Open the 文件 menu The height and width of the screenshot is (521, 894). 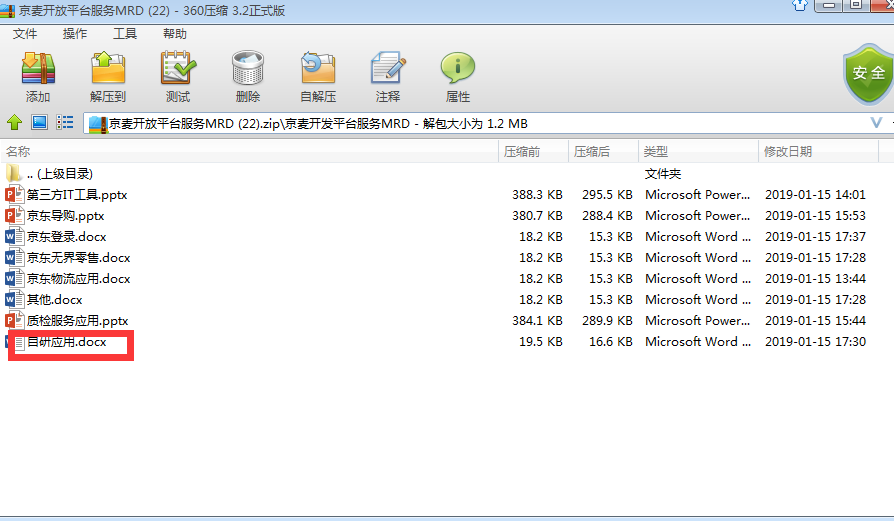(25, 34)
